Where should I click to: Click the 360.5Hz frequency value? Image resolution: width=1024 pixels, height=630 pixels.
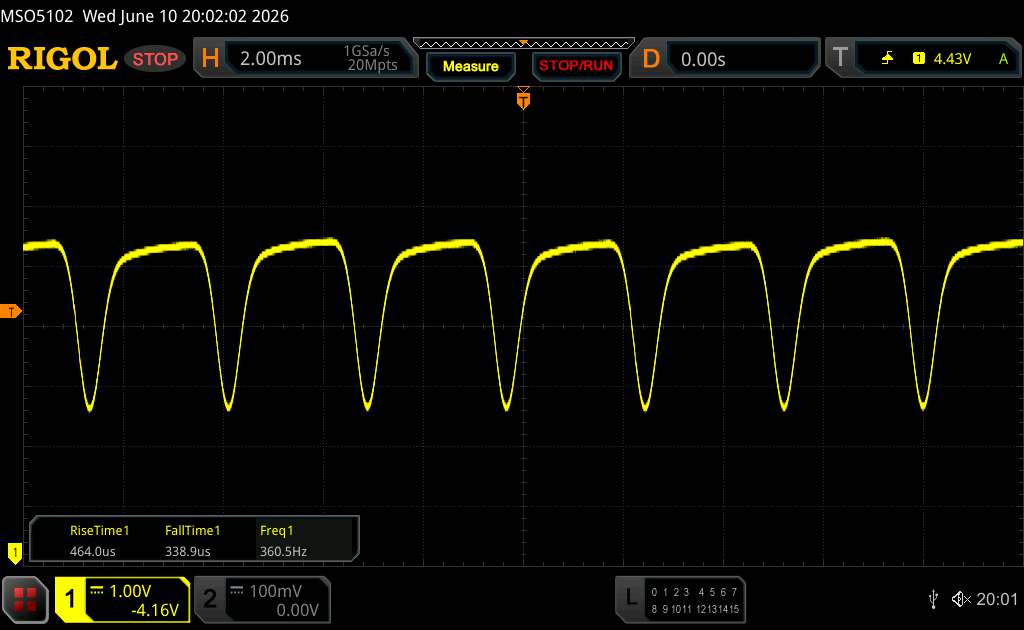coord(283,552)
